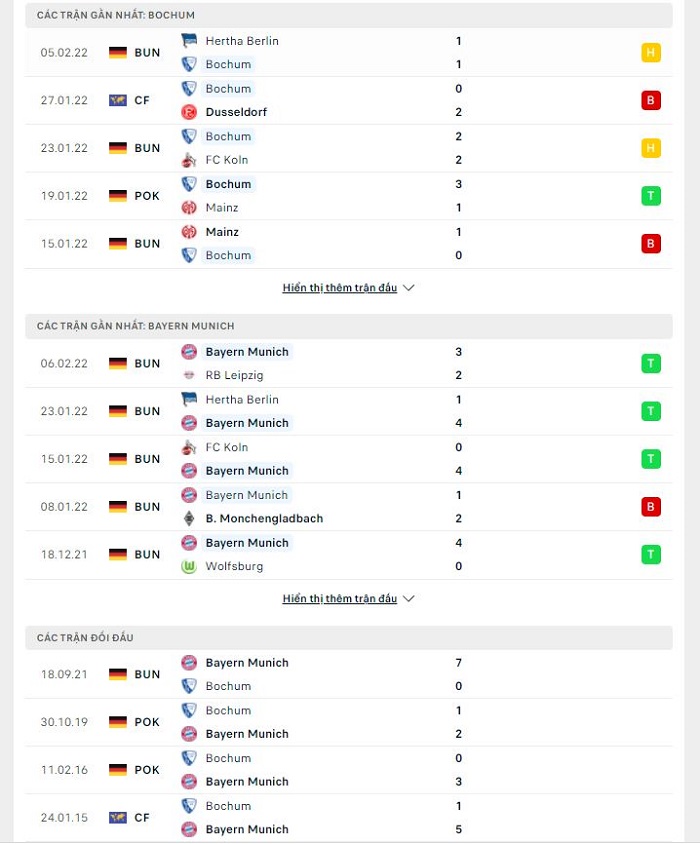The width and height of the screenshot is (700, 844).
Task: Click the B. Monchengladbach diamond logo
Action: click(189, 518)
